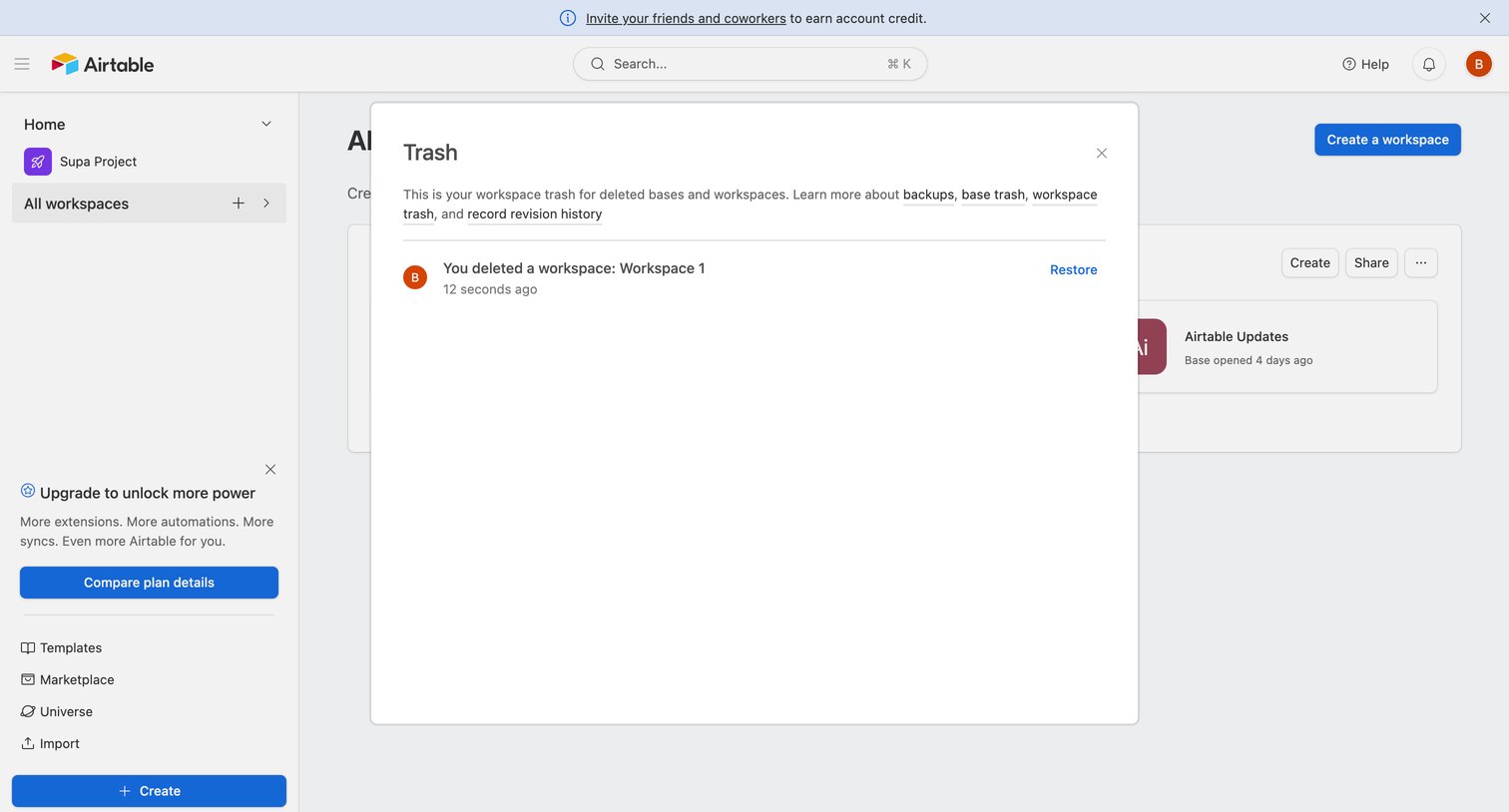Open the hamburger sidebar menu icon
1509x812 pixels.
pyautogui.click(x=22, y=64)
